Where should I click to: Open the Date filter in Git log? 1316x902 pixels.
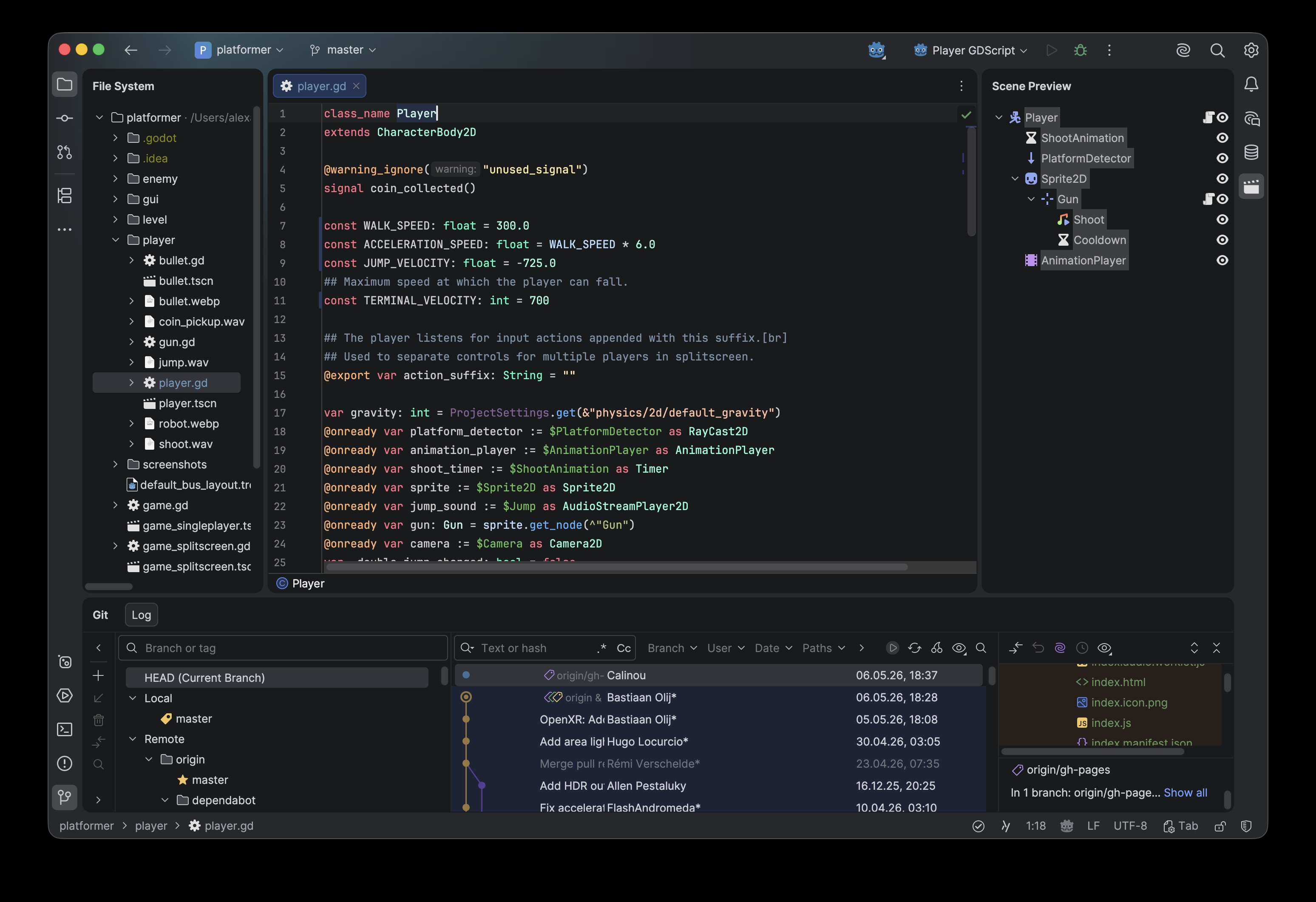(773, 648)
